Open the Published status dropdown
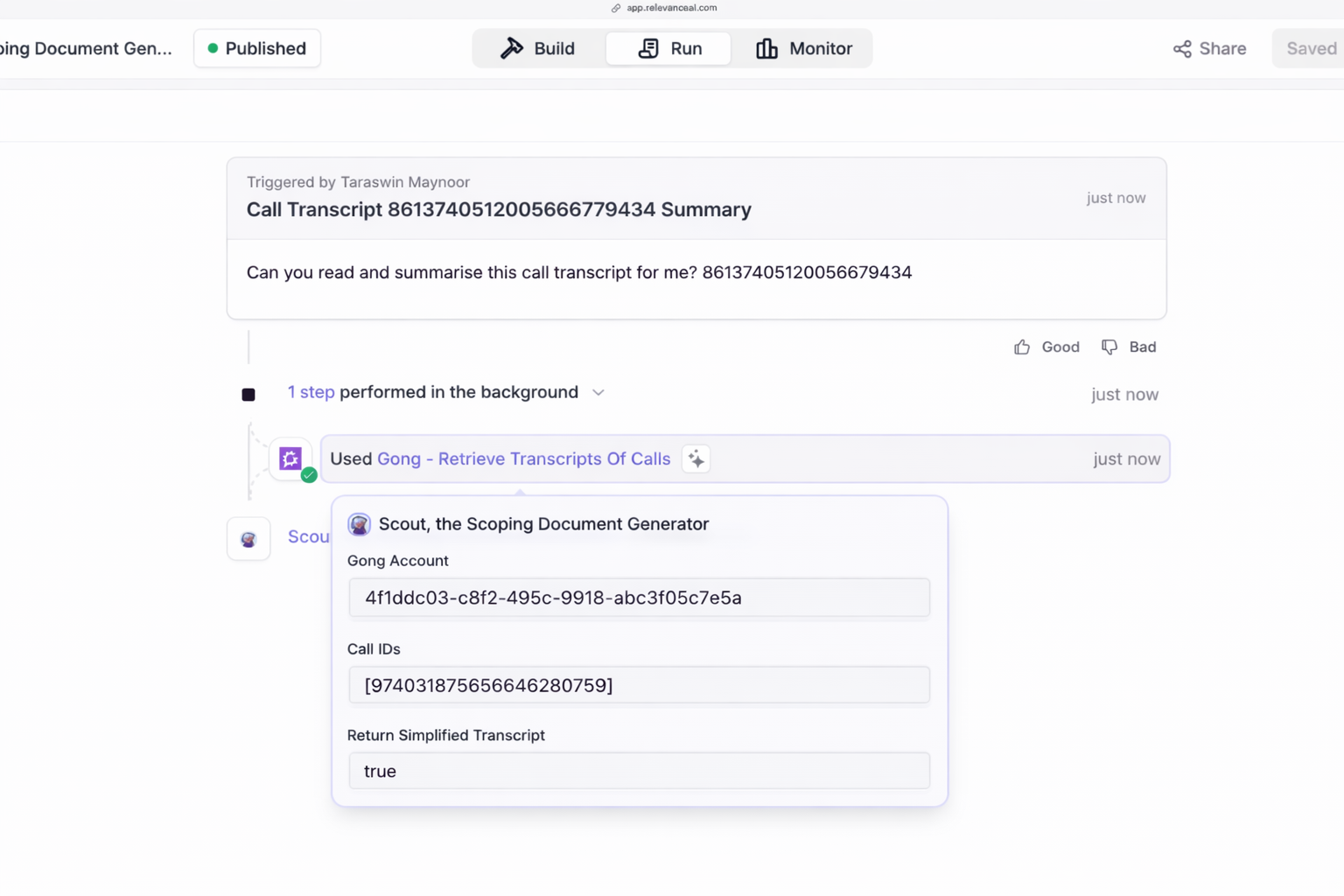Viewport: 1344px width, 896px height. (256, 48)
